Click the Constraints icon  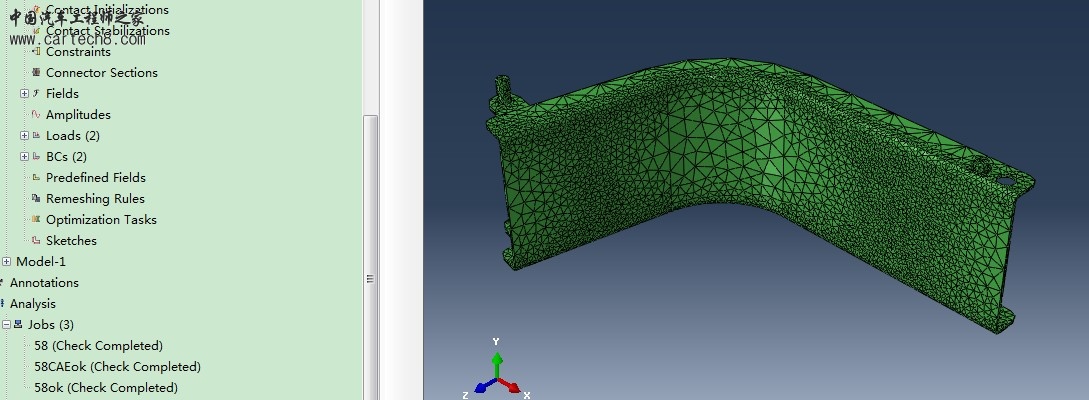pos(37,52)
